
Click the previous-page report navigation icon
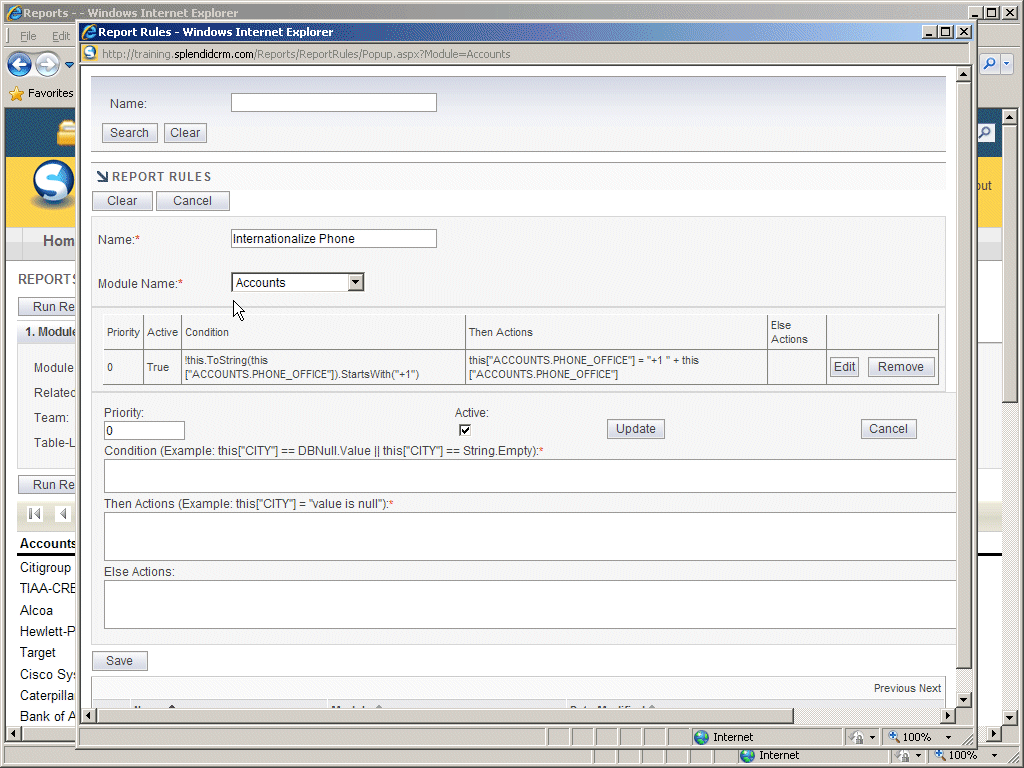tap(63, 514)
